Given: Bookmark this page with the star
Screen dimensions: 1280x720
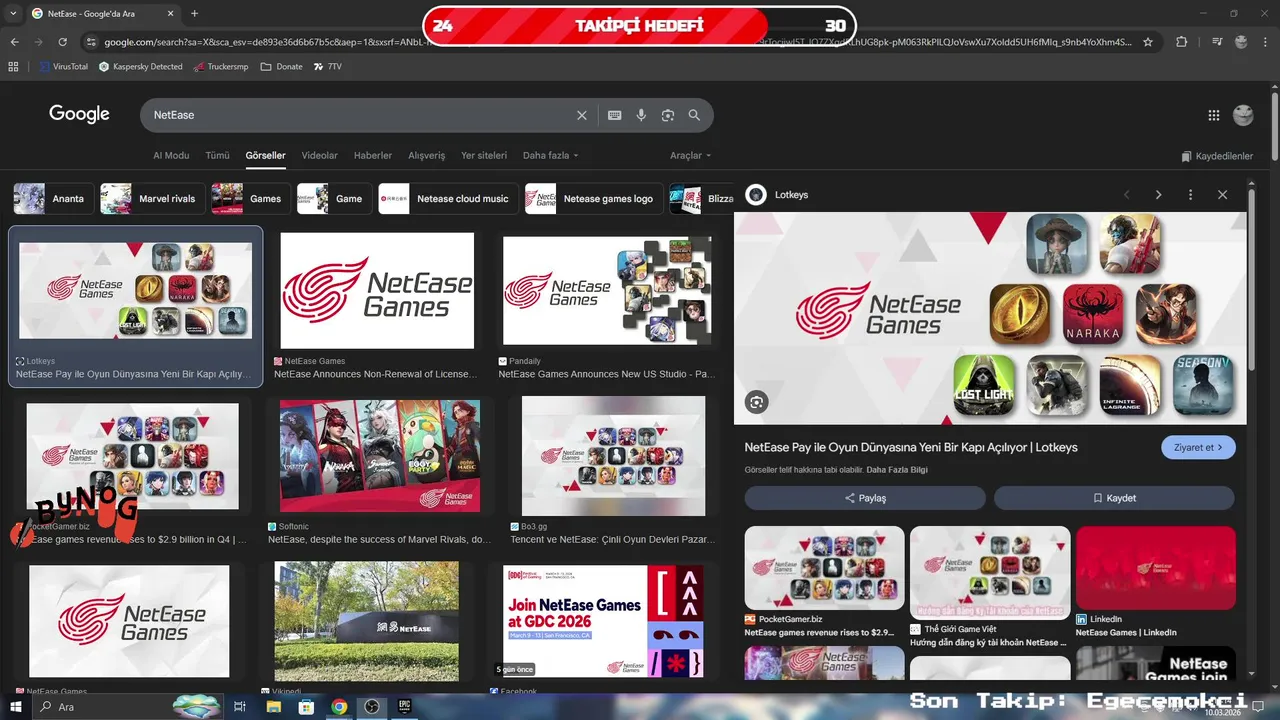Looking at the screenshot, I should 1148,42.
